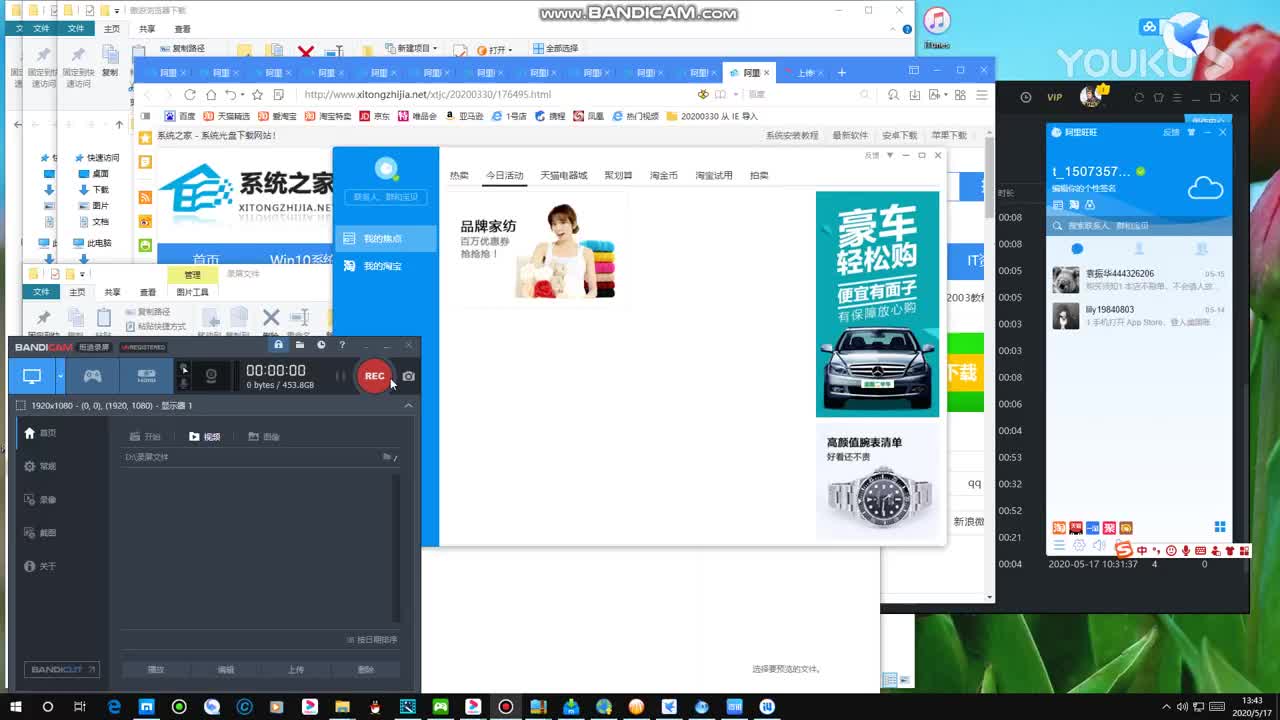Start recording with the red REC button
Viewport: 1280px width, 720px height.
coord(374,376)
